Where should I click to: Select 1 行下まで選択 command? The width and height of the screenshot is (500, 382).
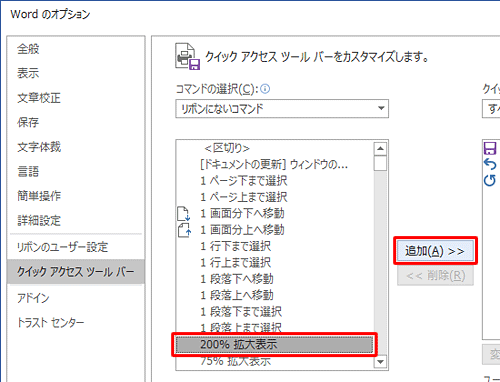[x=274, y=246]
